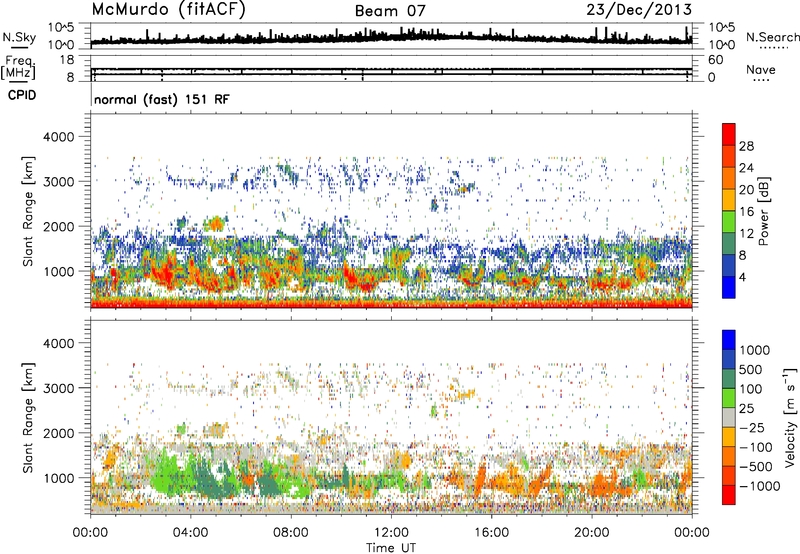Click the N.Sky axis label
Screen dimensions: 800x554
[x=19, y=37]
